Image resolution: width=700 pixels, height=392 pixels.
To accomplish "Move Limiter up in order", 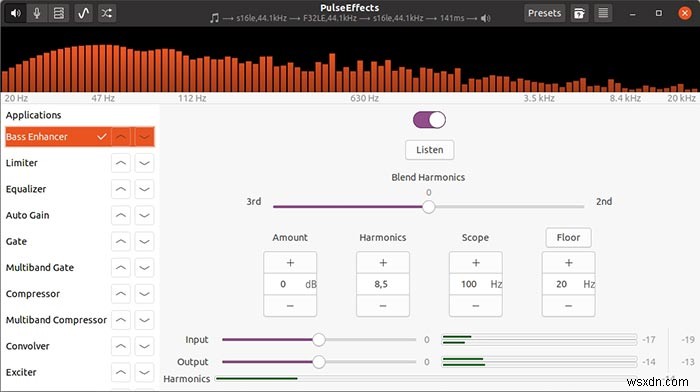I will (121, 163).
